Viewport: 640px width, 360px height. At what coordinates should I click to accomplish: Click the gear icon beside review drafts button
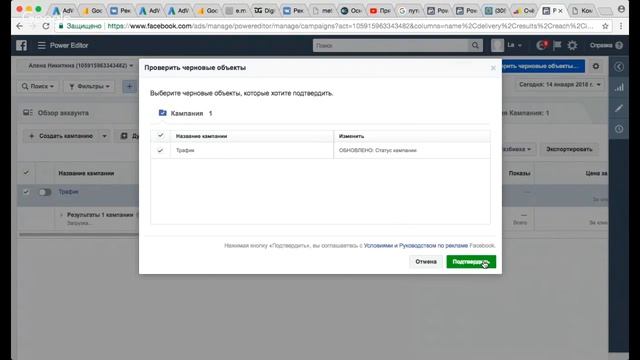point(596,66)
